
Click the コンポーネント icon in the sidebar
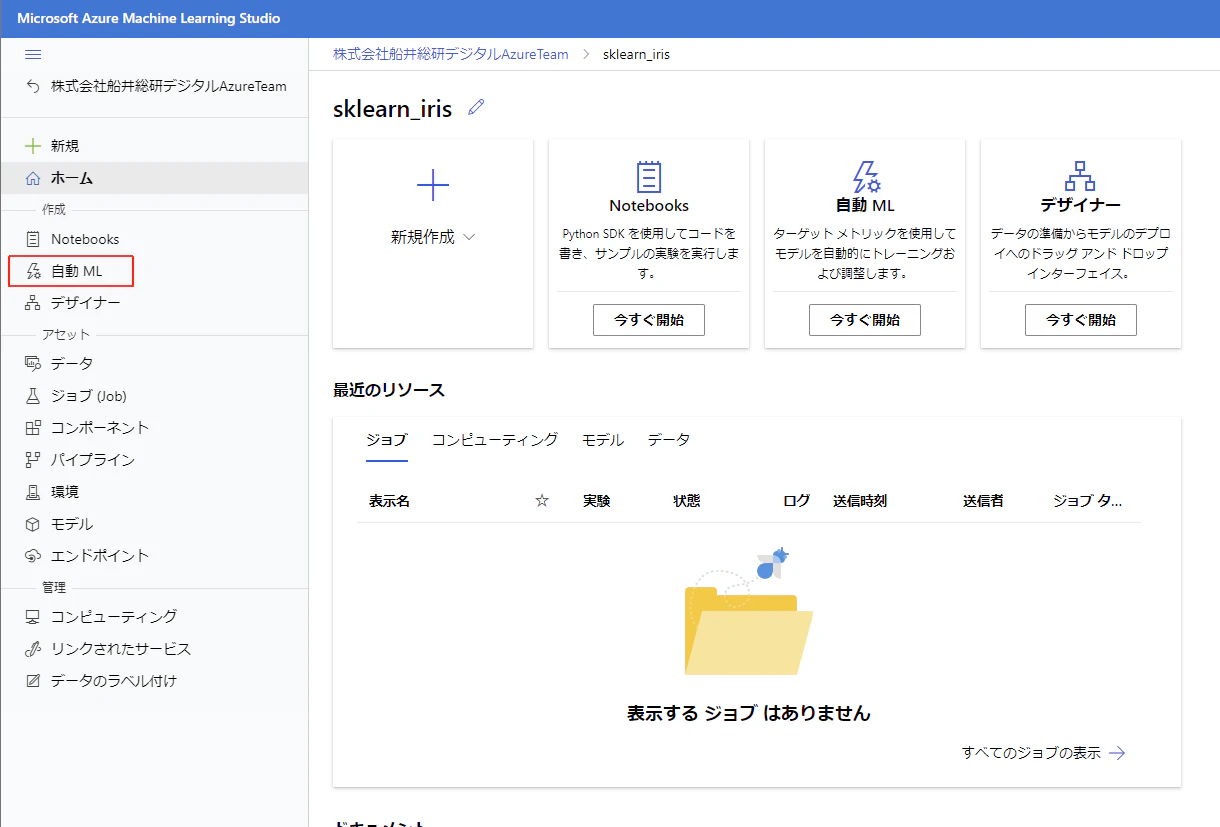click(x=33, y=428)
